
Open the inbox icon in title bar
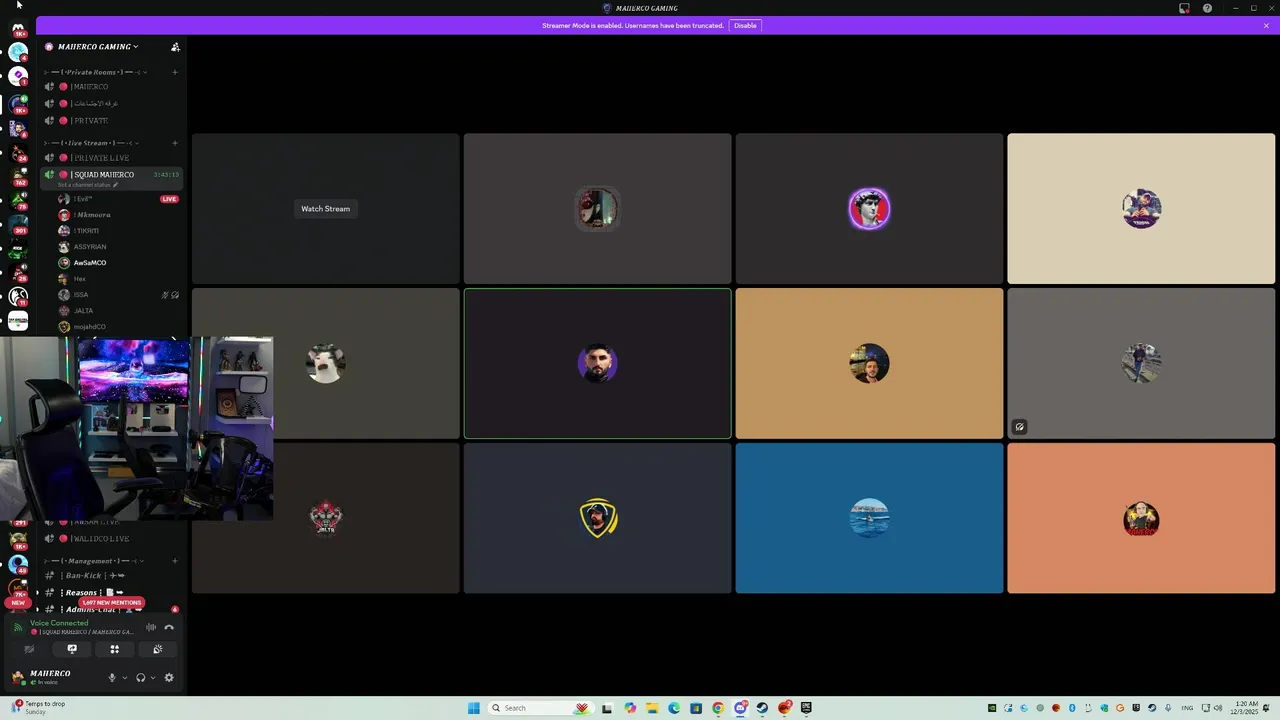click(x=1184, y=8)
